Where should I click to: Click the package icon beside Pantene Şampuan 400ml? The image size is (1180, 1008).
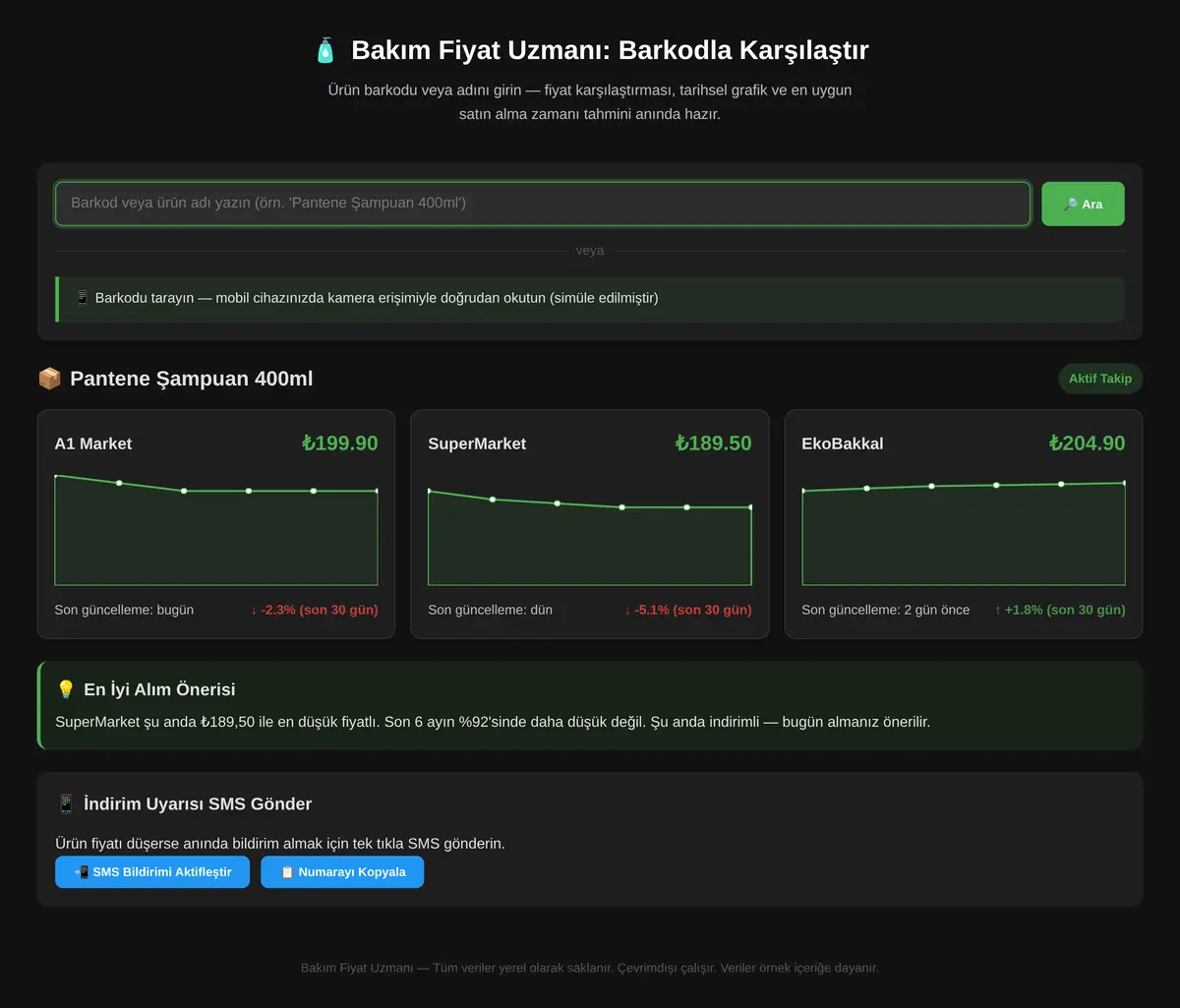[x=49, y=379]
